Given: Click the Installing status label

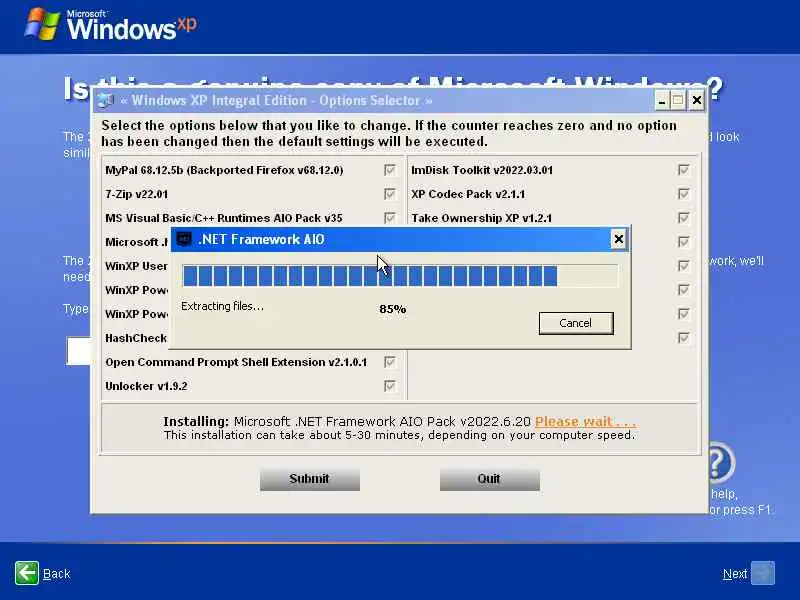Looking at the screenshot, I should 196,422.
